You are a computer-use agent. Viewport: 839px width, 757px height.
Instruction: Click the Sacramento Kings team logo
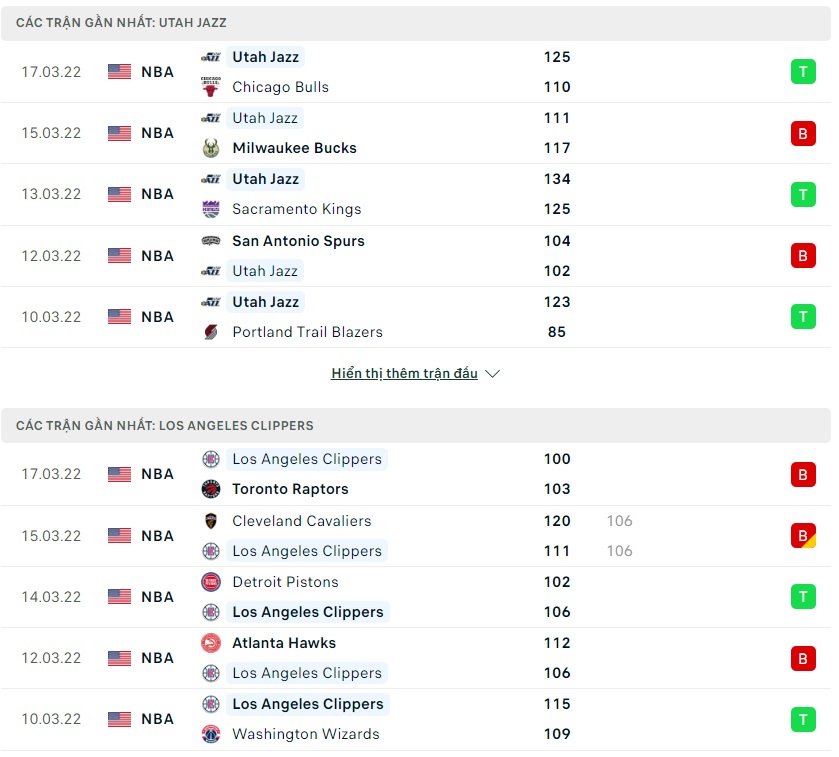[x=210, y=209]
